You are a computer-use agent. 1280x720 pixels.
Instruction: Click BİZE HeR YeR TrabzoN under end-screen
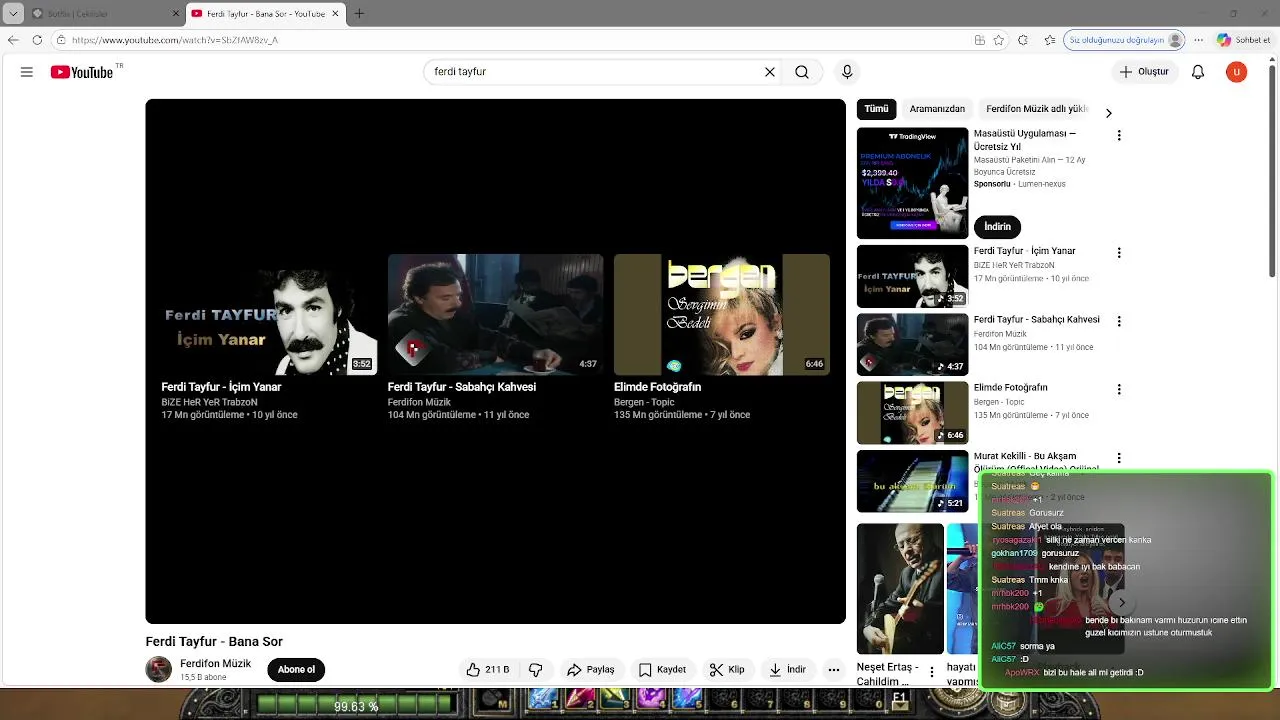pyautogui.click(x=209, y=402)
